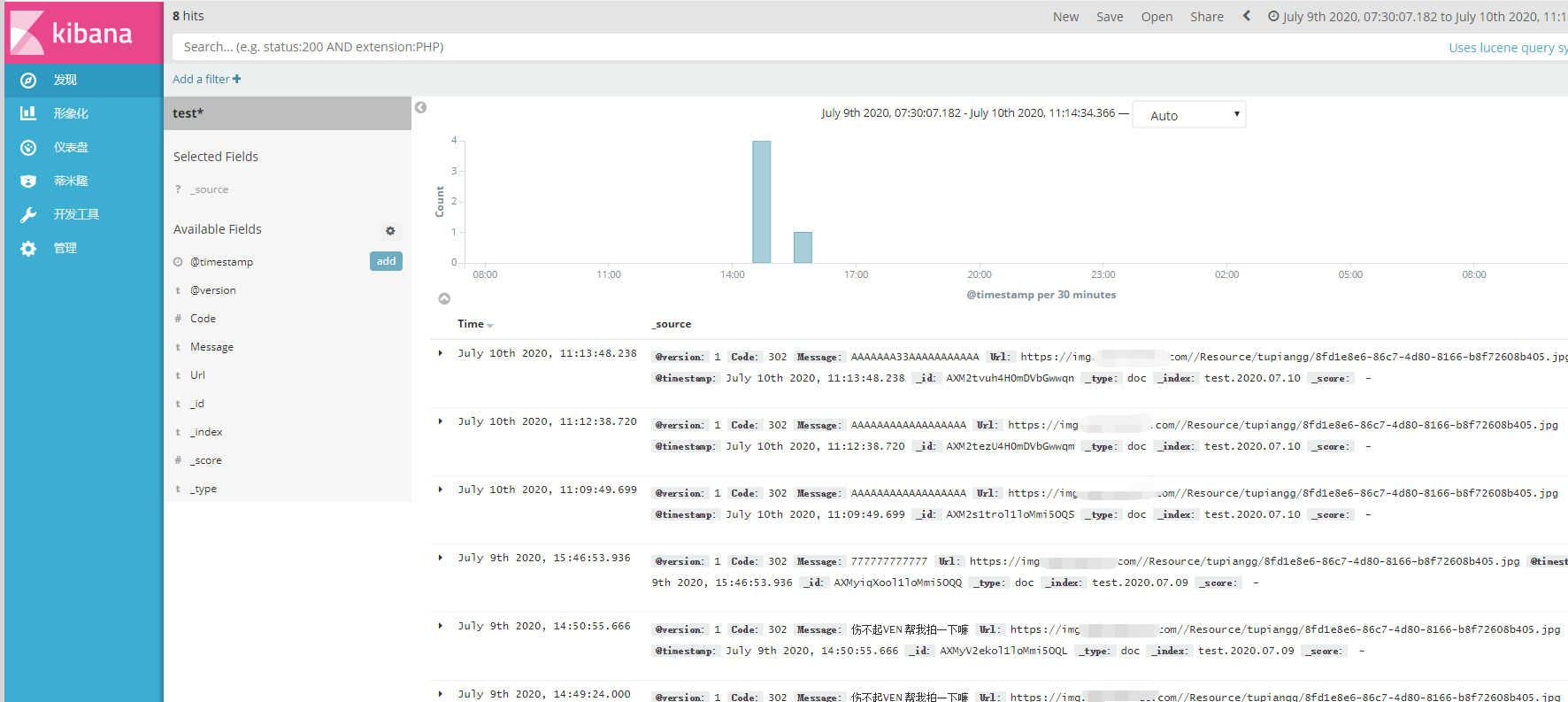
Task: Open the 发现 (Discover) compass icon
Action: pyautogui.click(x=28, y=81)
